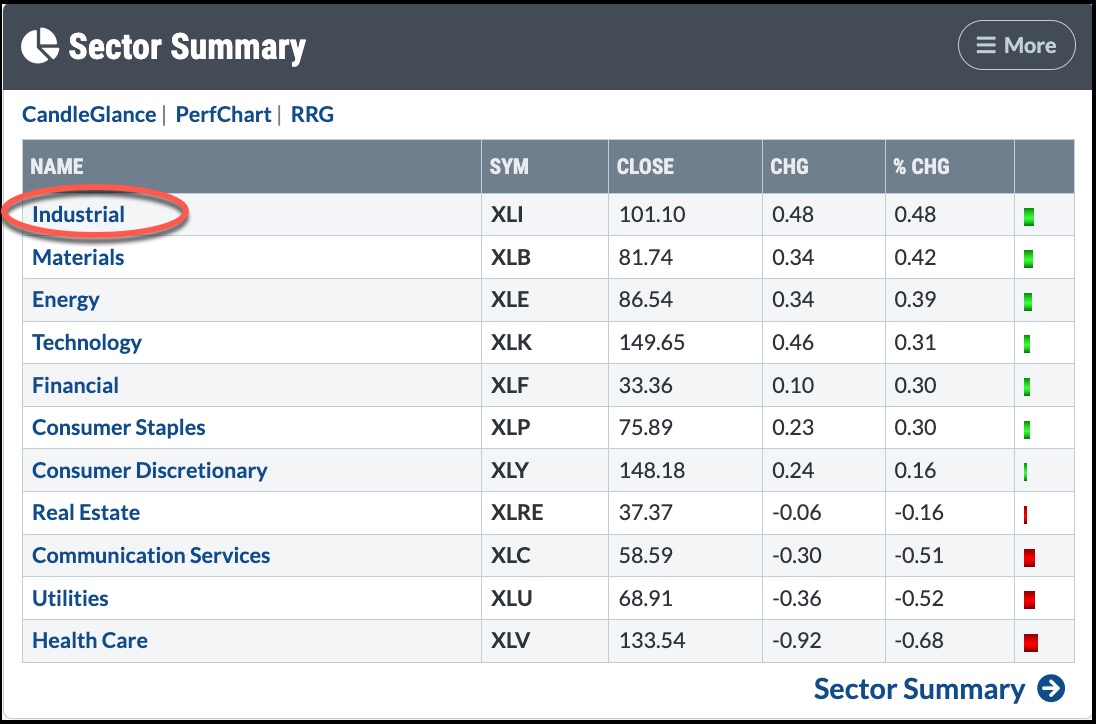
Task: Click the green bar indicator for Industrial
Action: (x=1029, y=216)
